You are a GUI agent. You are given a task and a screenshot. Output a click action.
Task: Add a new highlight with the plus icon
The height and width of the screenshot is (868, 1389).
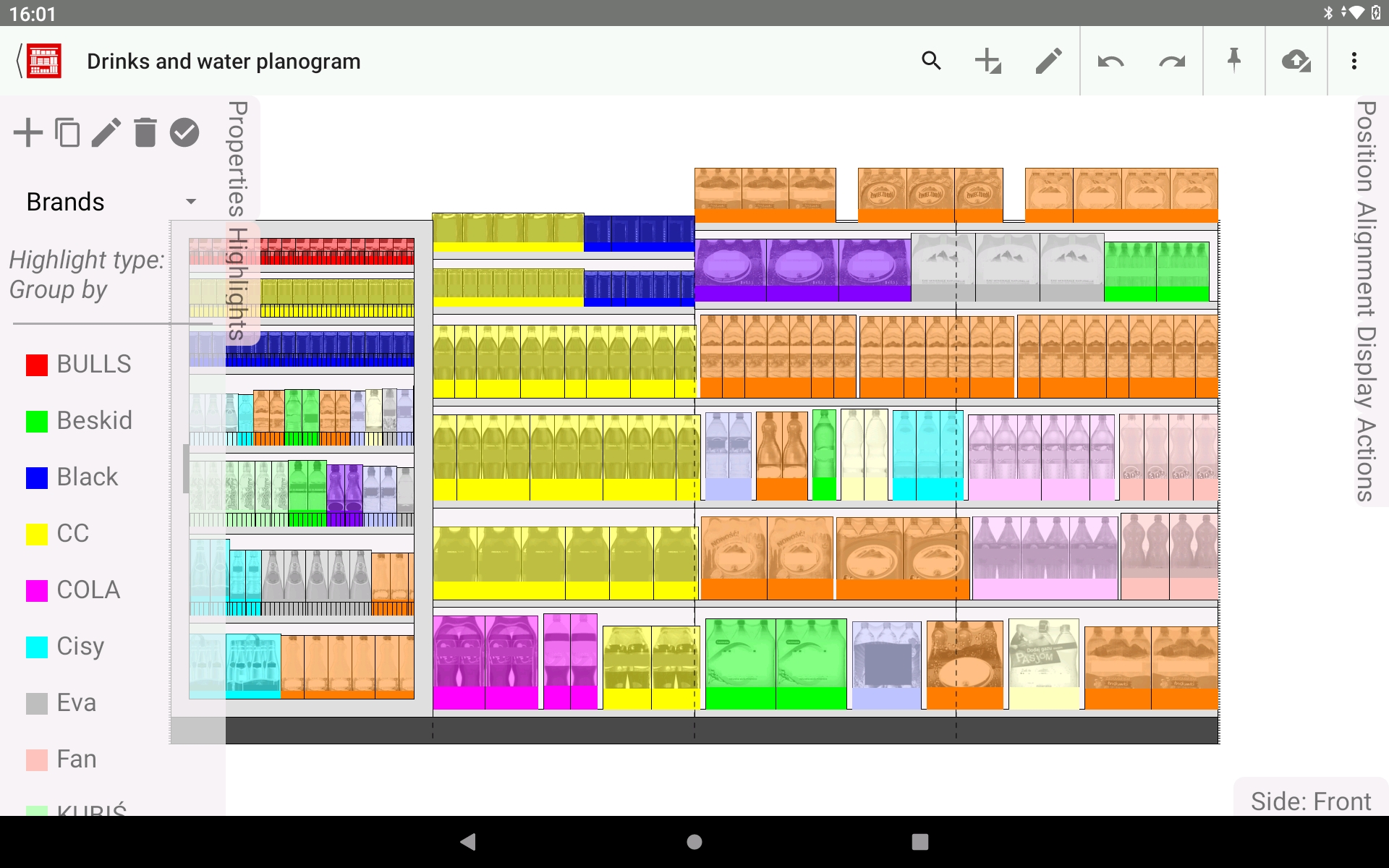tap(28, 132)
